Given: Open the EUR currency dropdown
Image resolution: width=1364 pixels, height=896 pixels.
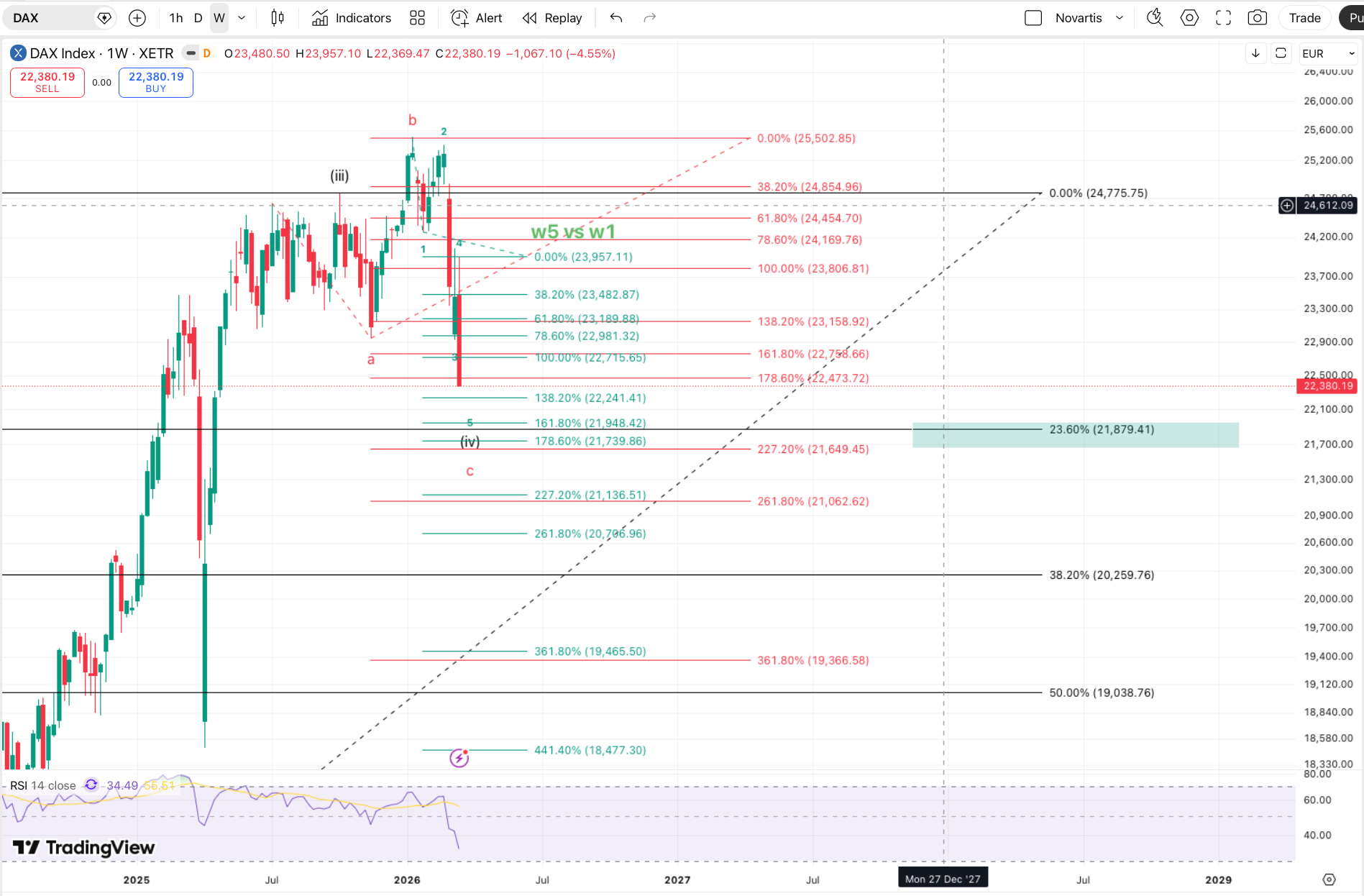Looking at the screenshot, I should (x=1327, y=53).
